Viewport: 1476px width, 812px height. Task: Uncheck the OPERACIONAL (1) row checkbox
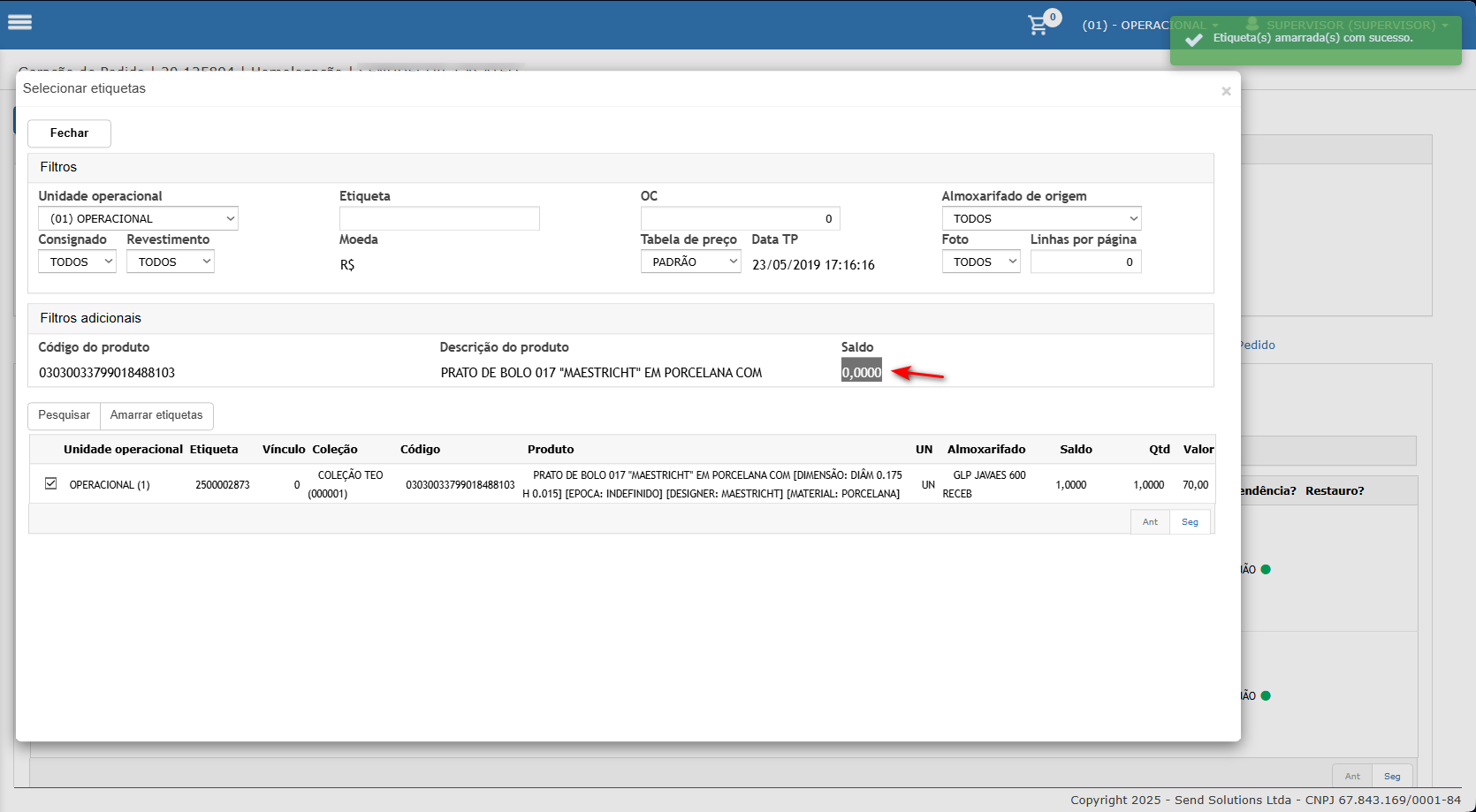[51, 483]
